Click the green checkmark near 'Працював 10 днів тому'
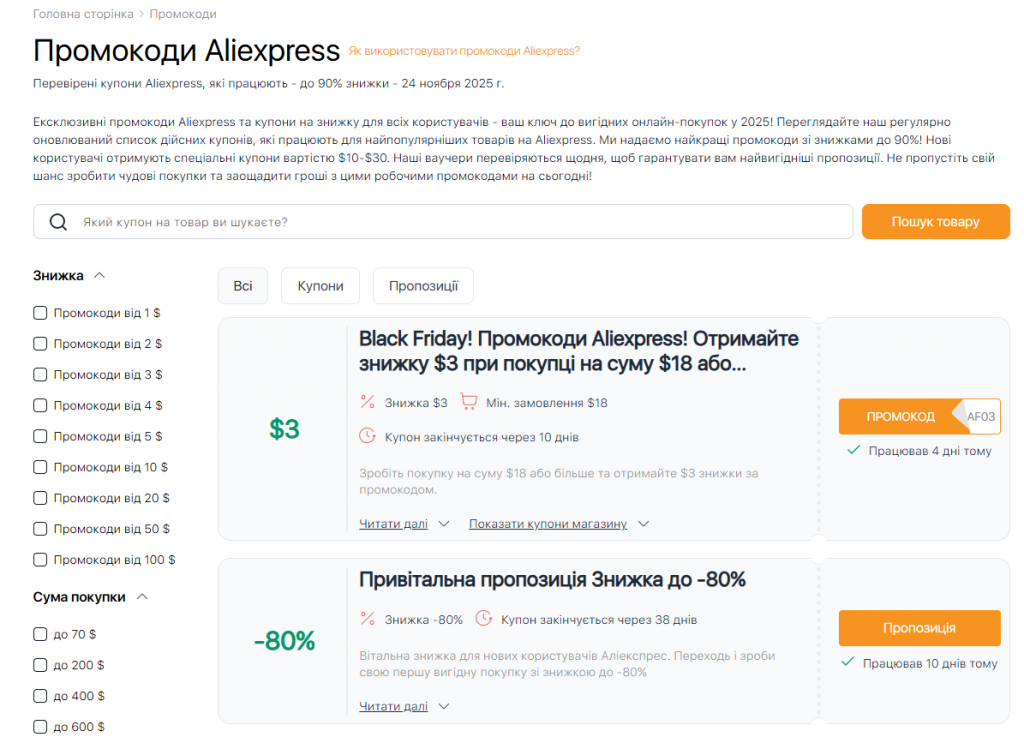 849,663
